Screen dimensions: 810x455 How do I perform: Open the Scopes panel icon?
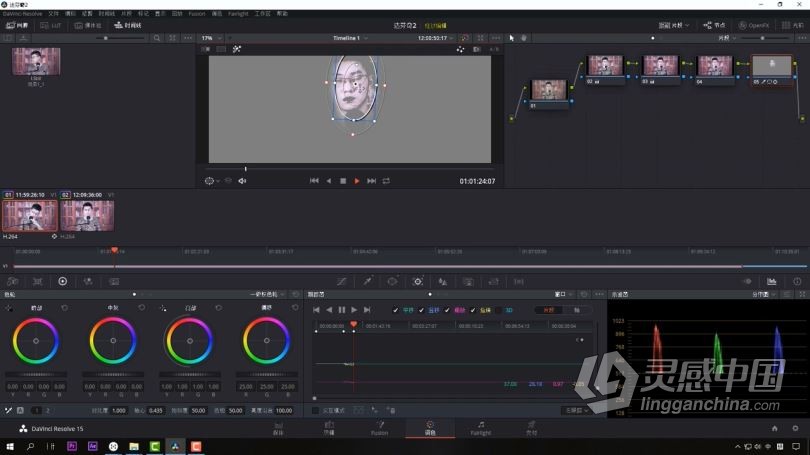772,281
